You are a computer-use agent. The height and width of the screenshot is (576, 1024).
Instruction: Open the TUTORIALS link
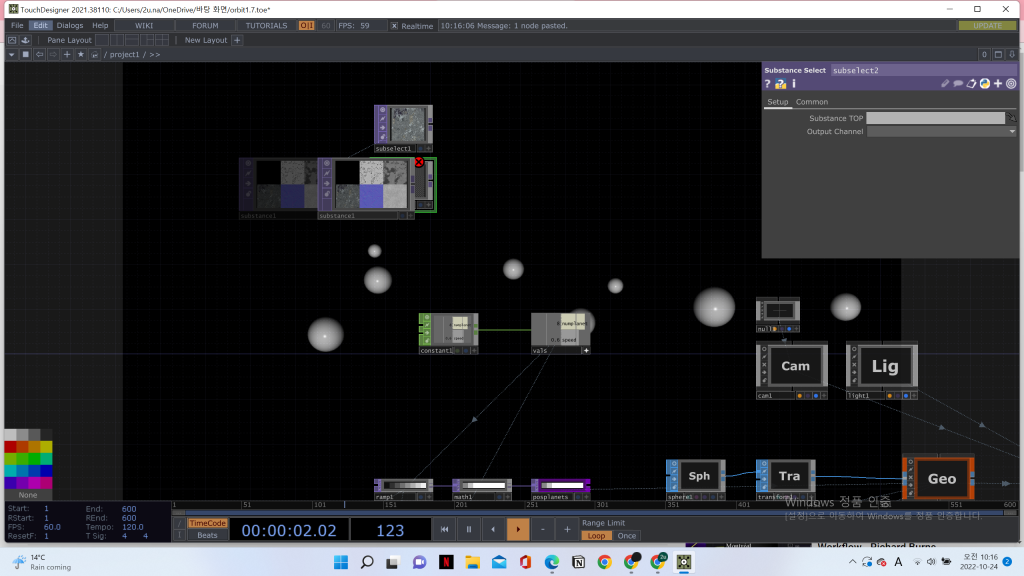click(266, 25)
